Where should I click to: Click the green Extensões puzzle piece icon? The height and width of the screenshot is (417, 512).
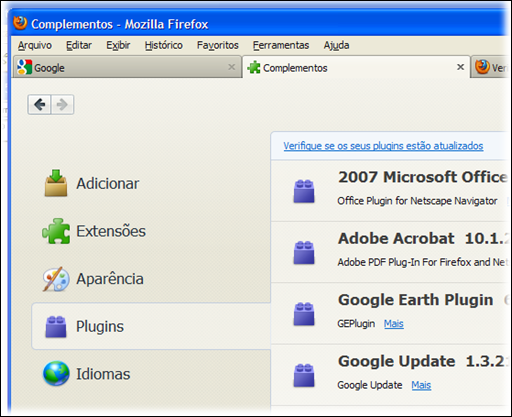coord(56,231)
